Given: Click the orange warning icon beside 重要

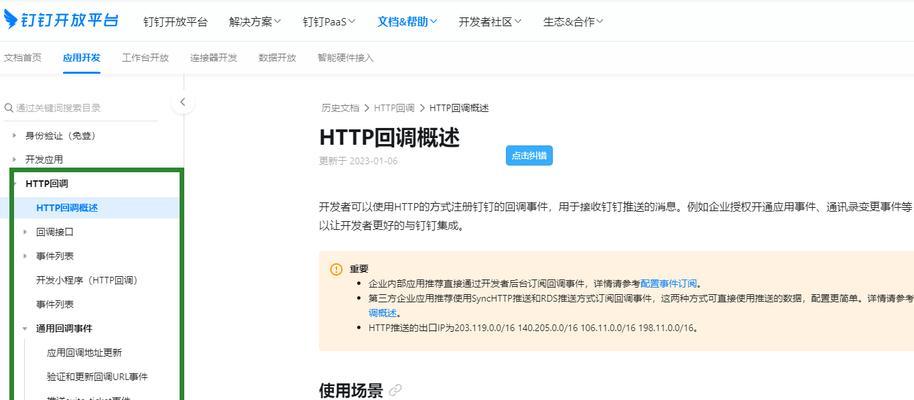Looking at the screenshot, I should point(336,269).
